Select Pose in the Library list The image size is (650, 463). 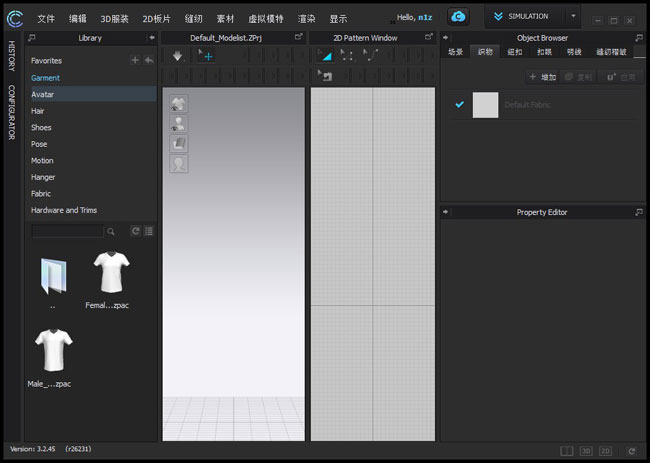39,144
